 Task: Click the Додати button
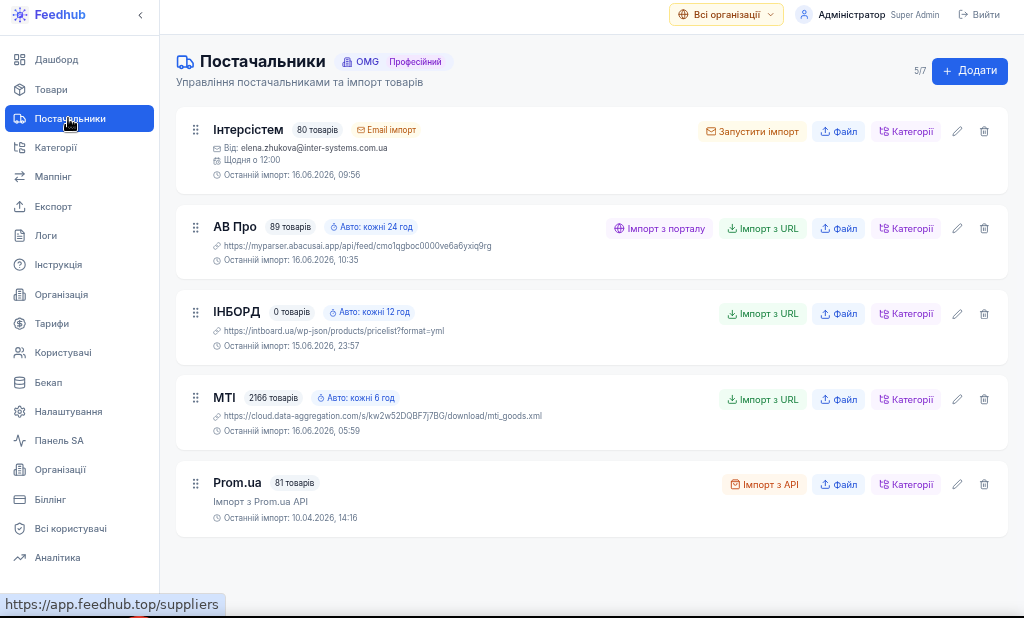(970, 71)
